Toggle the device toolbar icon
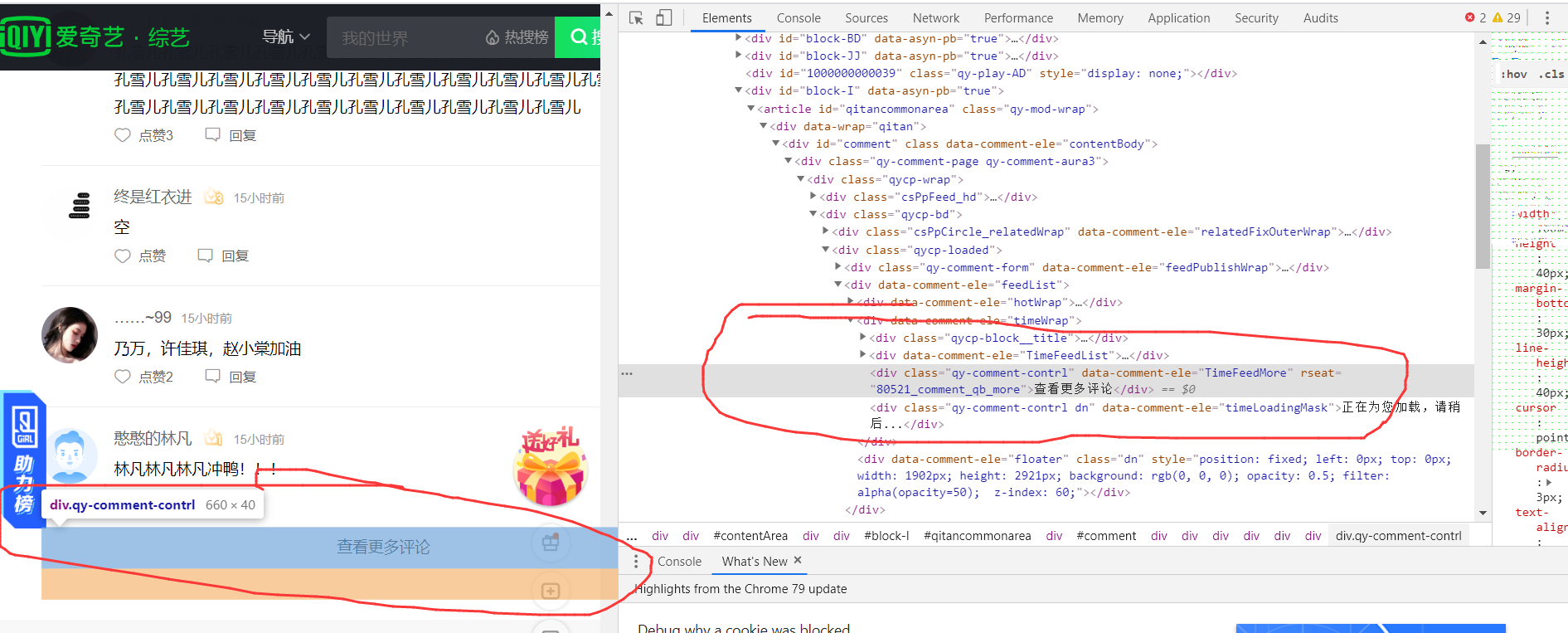This screenshot has height=633, width=1568. click(663, 17)
